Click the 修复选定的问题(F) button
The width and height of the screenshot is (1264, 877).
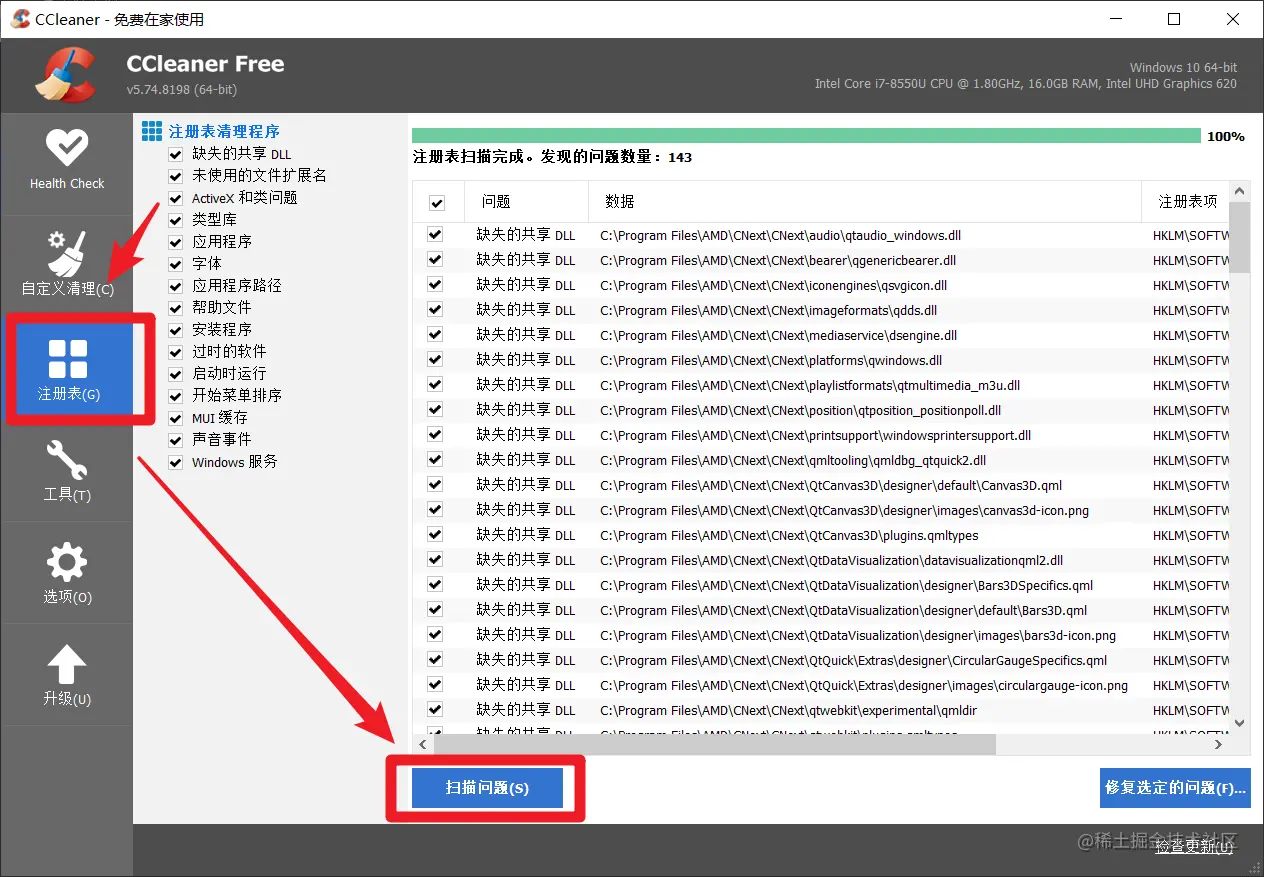(1175, 787)
